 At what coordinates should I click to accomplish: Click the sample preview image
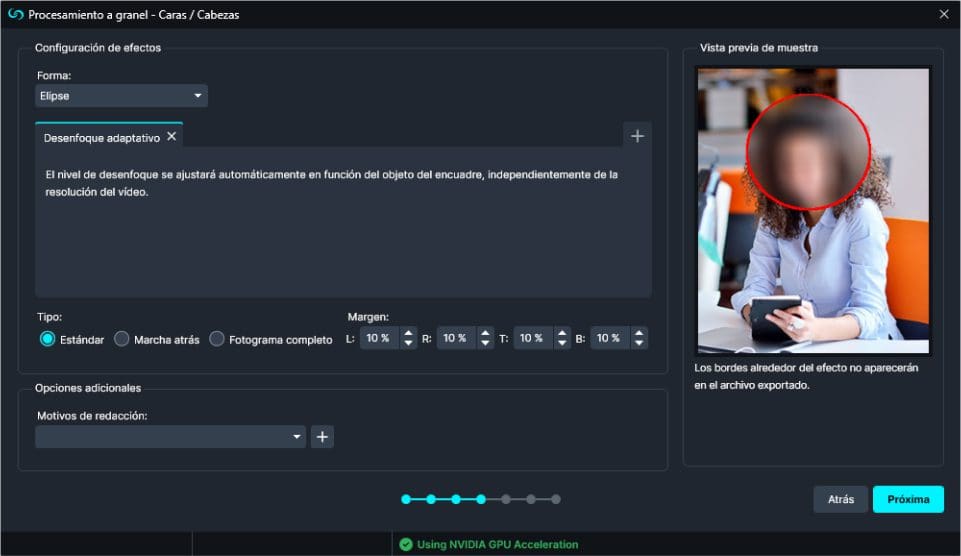click(x=813, y=210)
